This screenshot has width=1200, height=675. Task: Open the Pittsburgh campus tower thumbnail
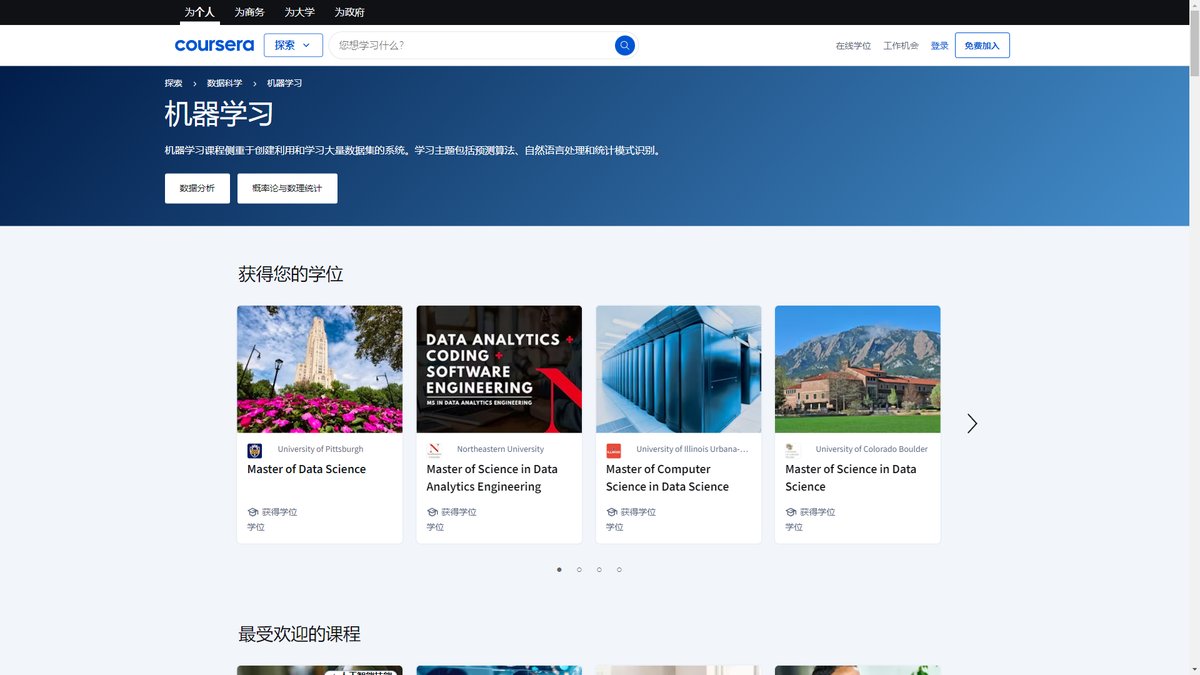click(x=320, y=369)
